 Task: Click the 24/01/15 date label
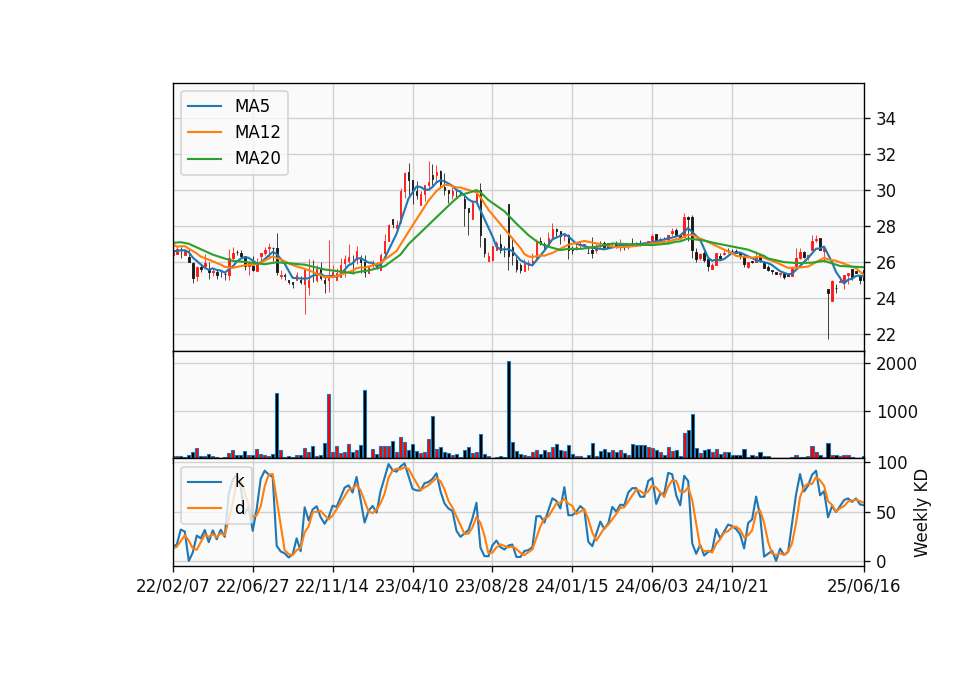pos(572,586)
